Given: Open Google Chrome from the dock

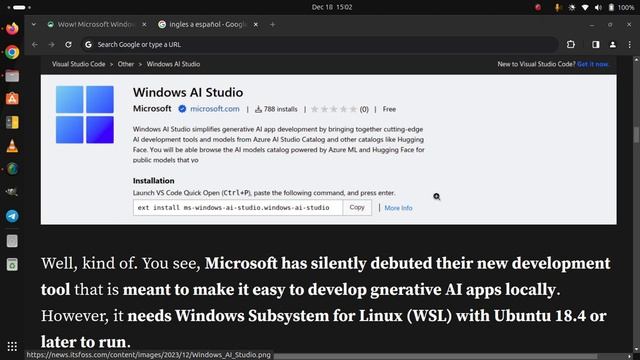Looking at the screenshot, I should click(12, 52).
